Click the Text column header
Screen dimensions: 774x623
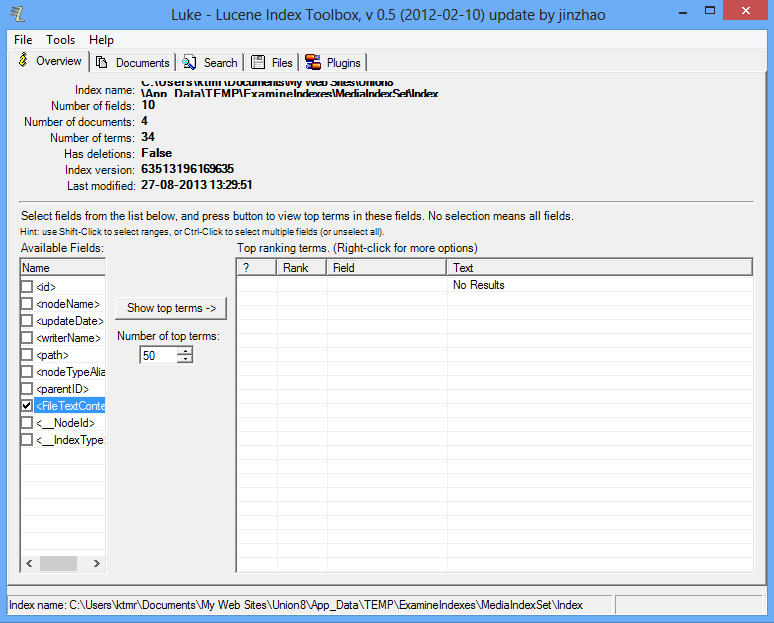coord(599,268)
